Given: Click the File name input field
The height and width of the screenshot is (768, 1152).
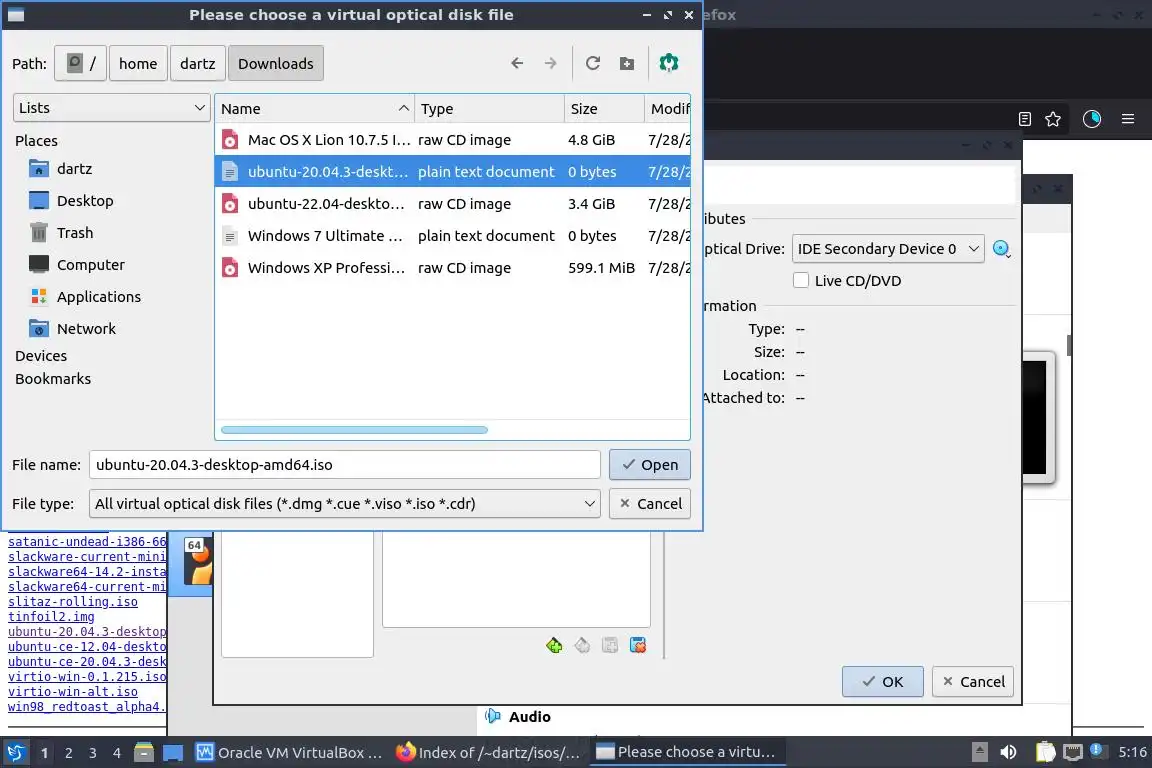Looking at the screenshot, I should tap(345, 464).
